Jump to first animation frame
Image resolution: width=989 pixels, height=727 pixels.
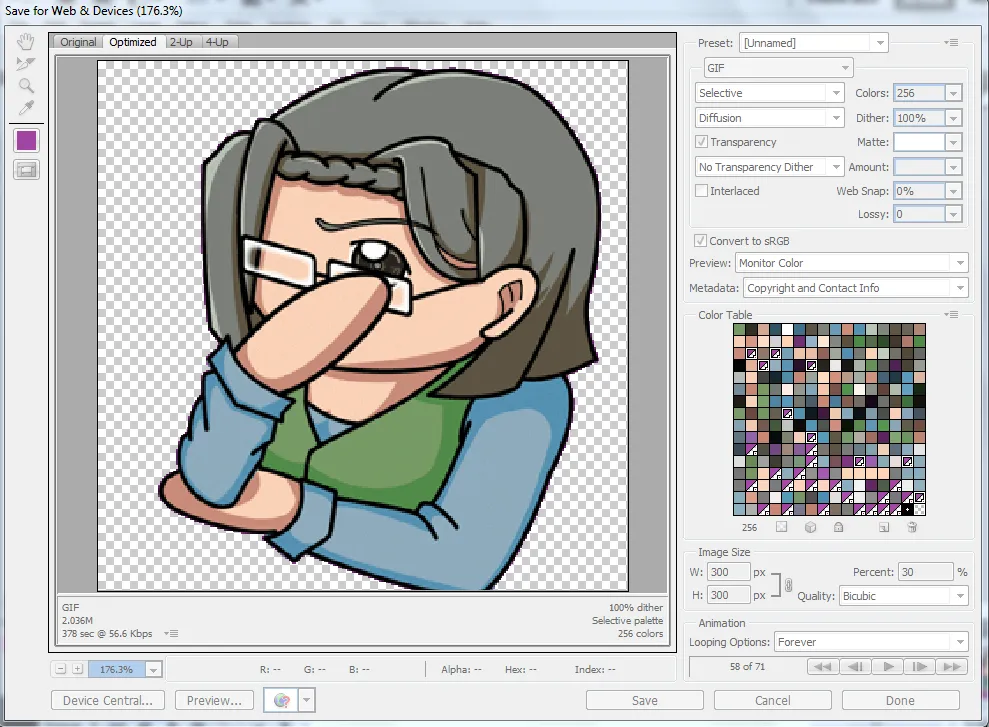click(822, 666)
